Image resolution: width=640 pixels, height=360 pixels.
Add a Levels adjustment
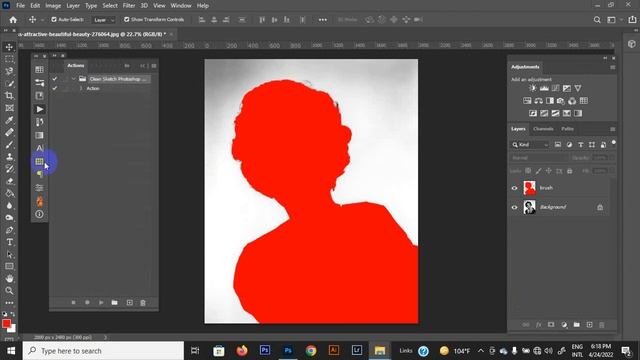544,88
